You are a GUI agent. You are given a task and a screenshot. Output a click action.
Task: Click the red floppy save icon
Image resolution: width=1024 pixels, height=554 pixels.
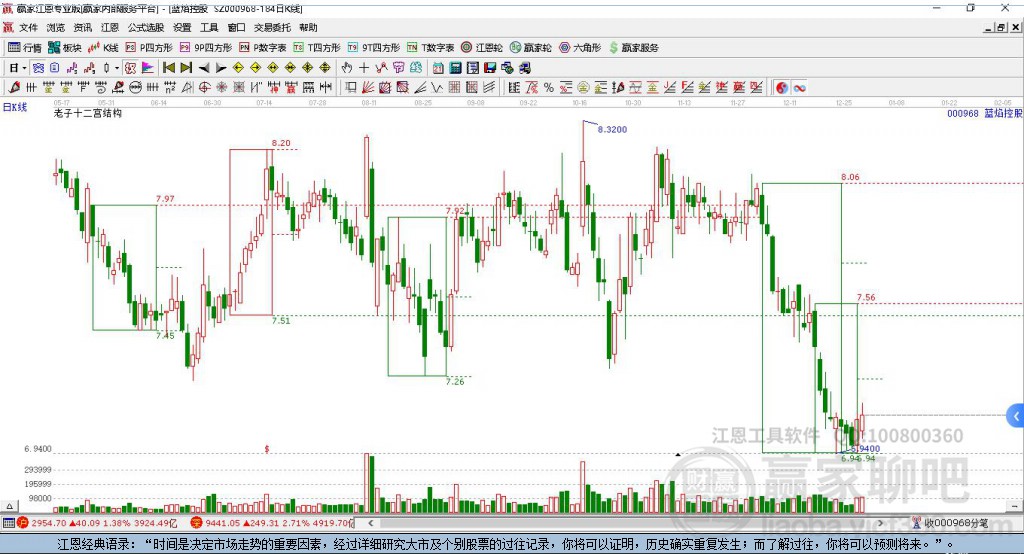click(490, 67)
